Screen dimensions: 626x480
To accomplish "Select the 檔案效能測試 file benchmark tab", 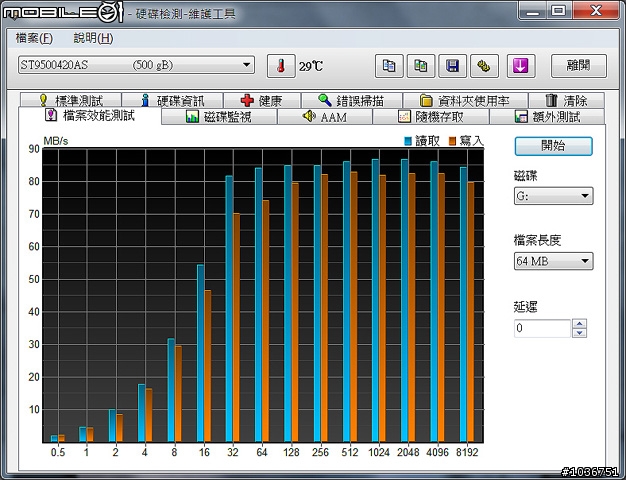I will click(90, 116).
